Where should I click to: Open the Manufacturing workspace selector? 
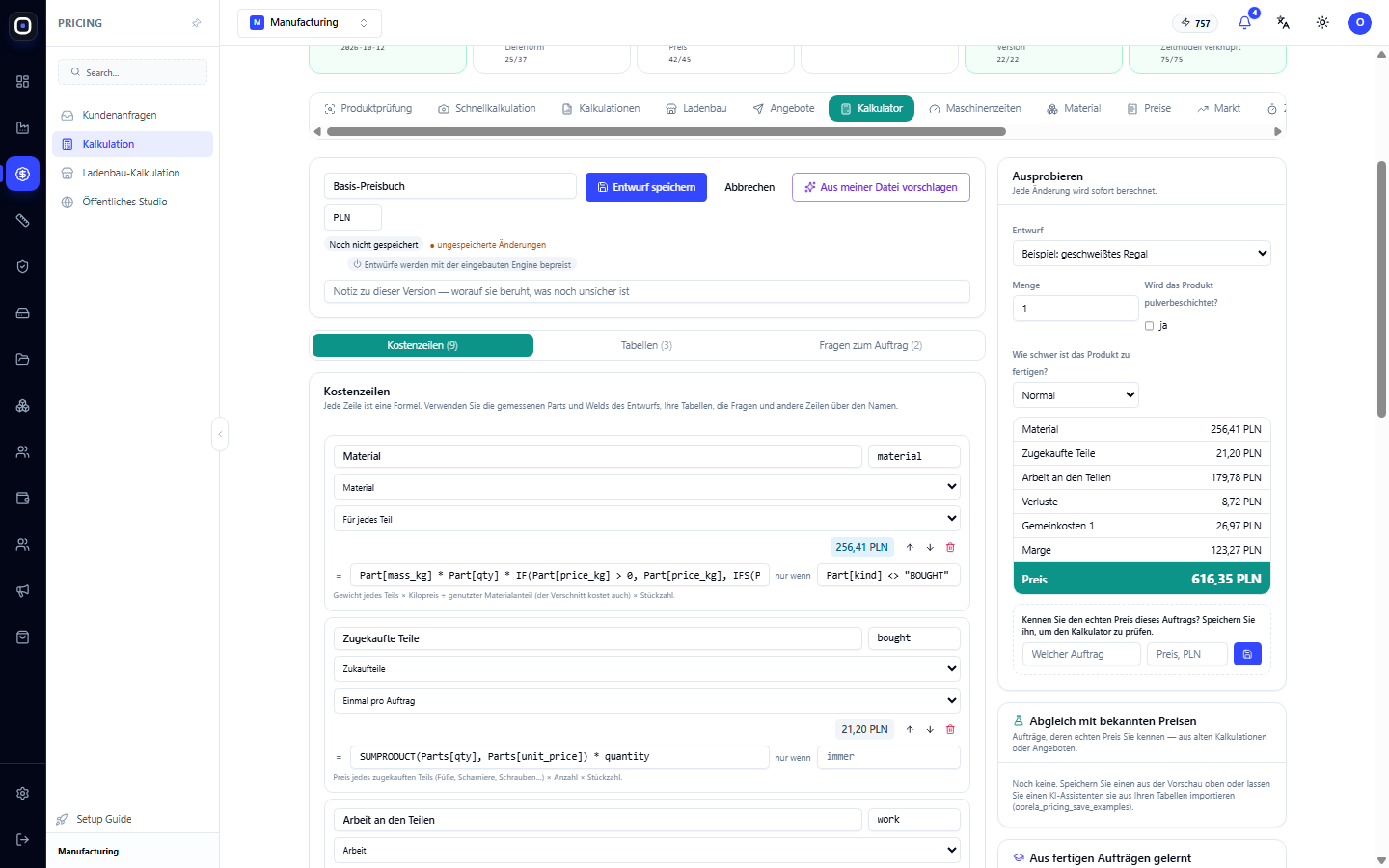[310, 22]
